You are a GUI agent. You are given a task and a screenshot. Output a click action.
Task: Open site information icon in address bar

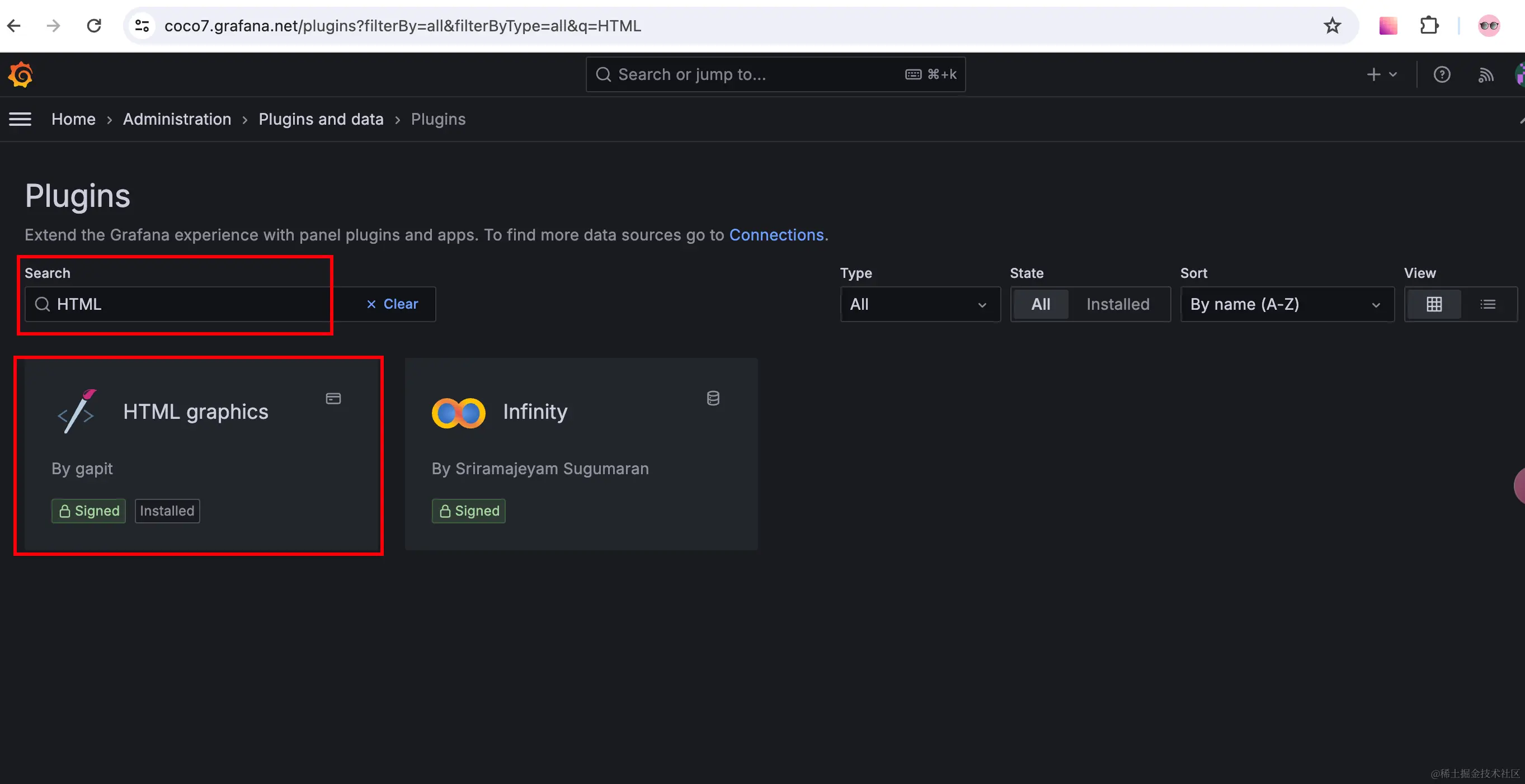(x=142, y=25)
